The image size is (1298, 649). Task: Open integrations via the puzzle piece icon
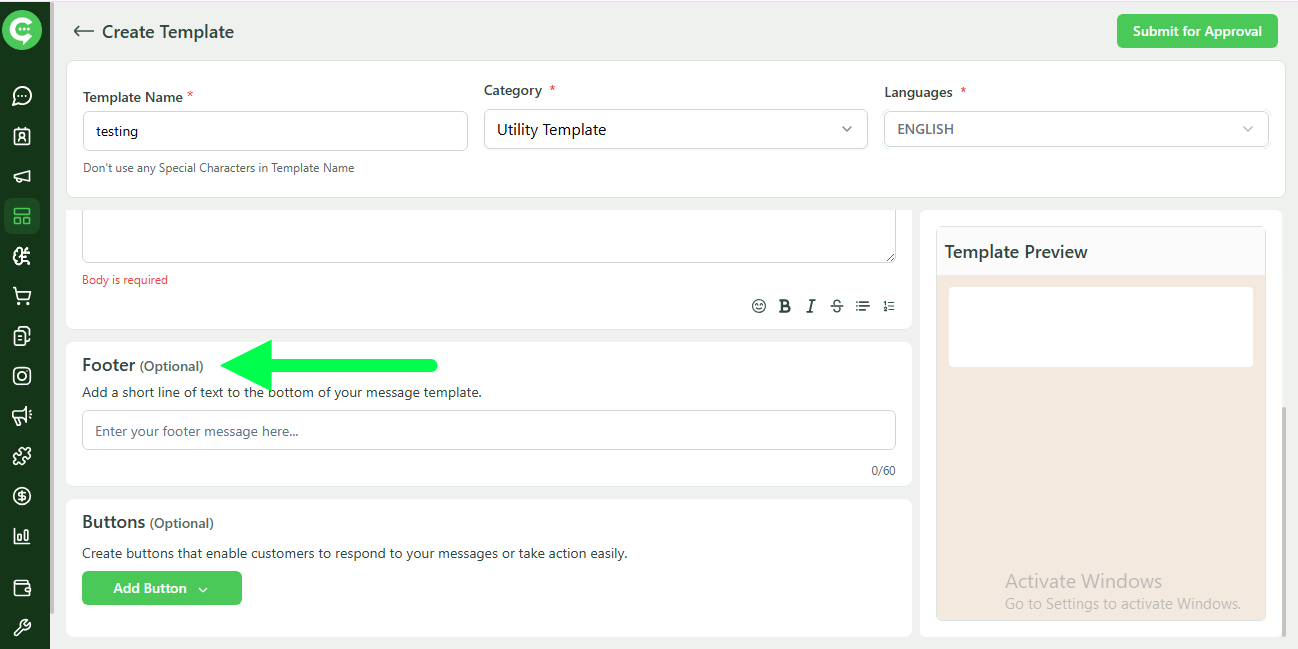coord(22,455)
